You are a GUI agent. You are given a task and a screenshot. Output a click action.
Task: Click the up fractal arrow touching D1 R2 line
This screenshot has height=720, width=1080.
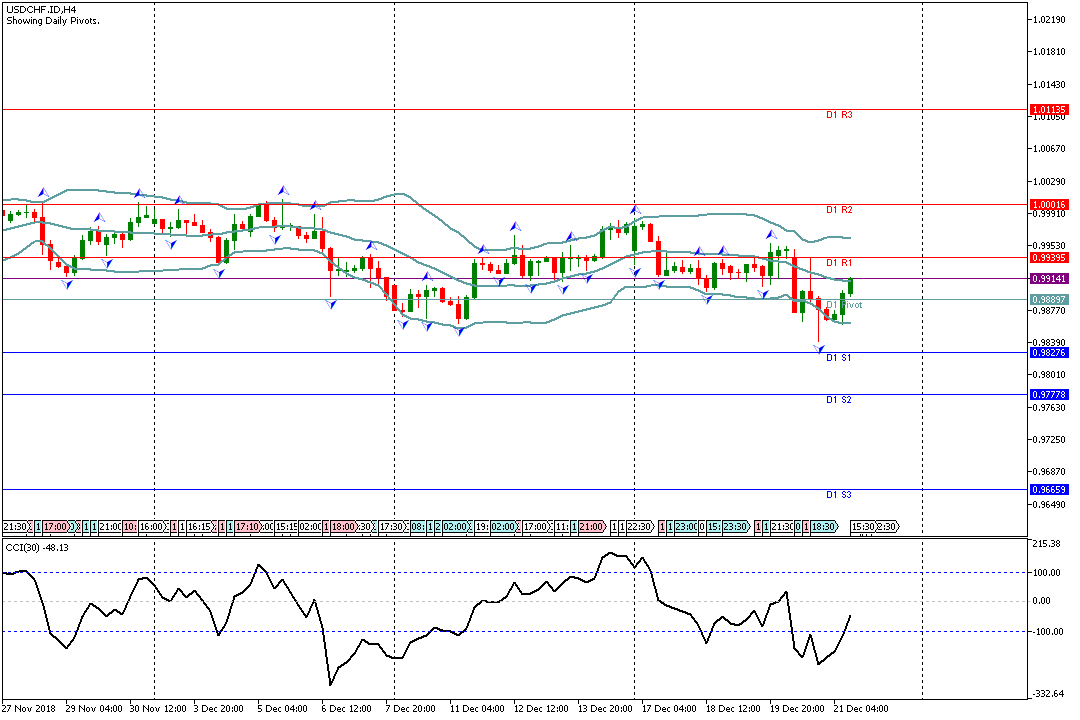pyautogui.click(x=315, y=205)
